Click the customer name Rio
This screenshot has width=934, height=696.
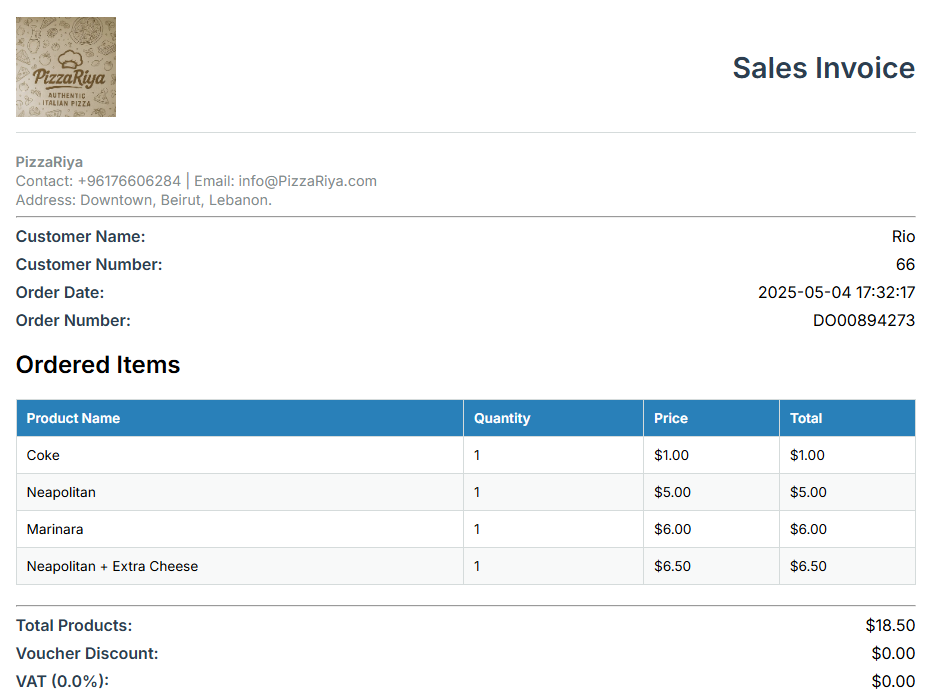point(903,237)
